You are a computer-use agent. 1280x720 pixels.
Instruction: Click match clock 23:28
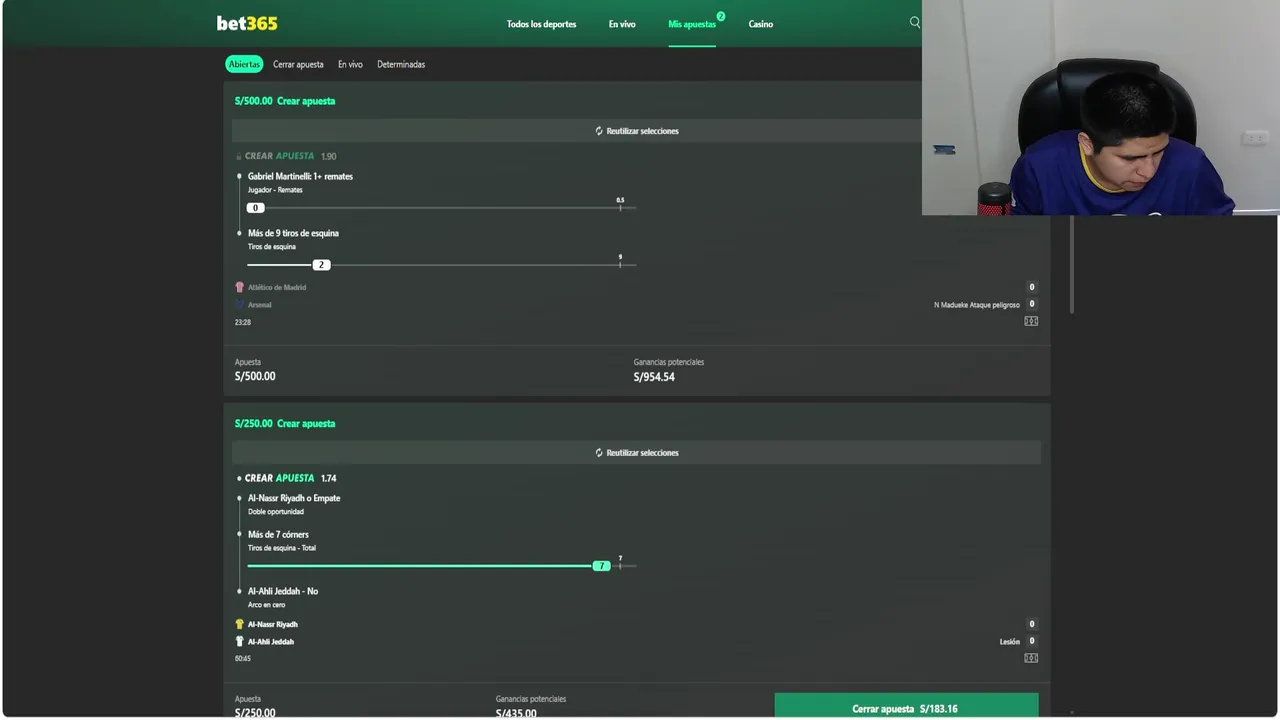pos(243,322)
